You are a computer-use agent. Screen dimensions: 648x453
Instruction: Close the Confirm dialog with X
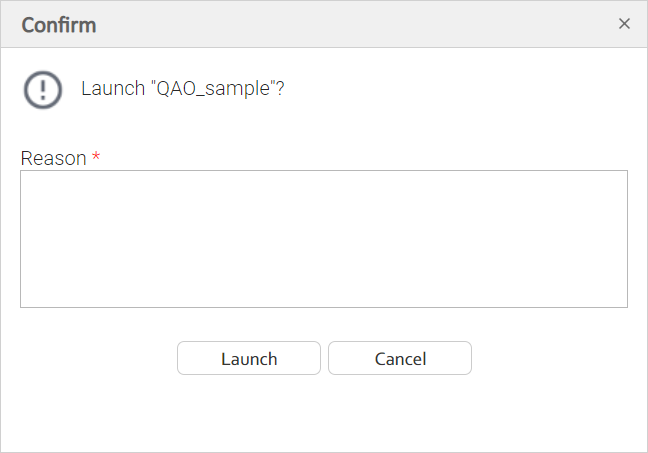pyautogui.click(x=624, y=24)
